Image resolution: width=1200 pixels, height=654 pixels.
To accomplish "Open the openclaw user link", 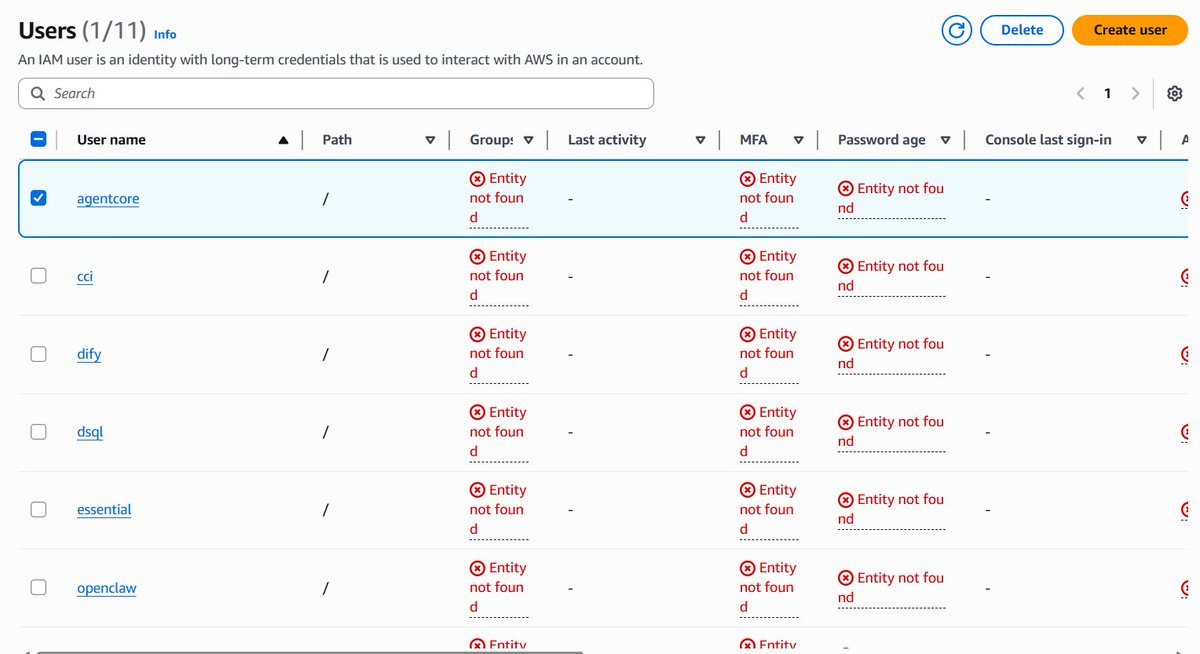I will pyautogui.click(x=107, y=587).
